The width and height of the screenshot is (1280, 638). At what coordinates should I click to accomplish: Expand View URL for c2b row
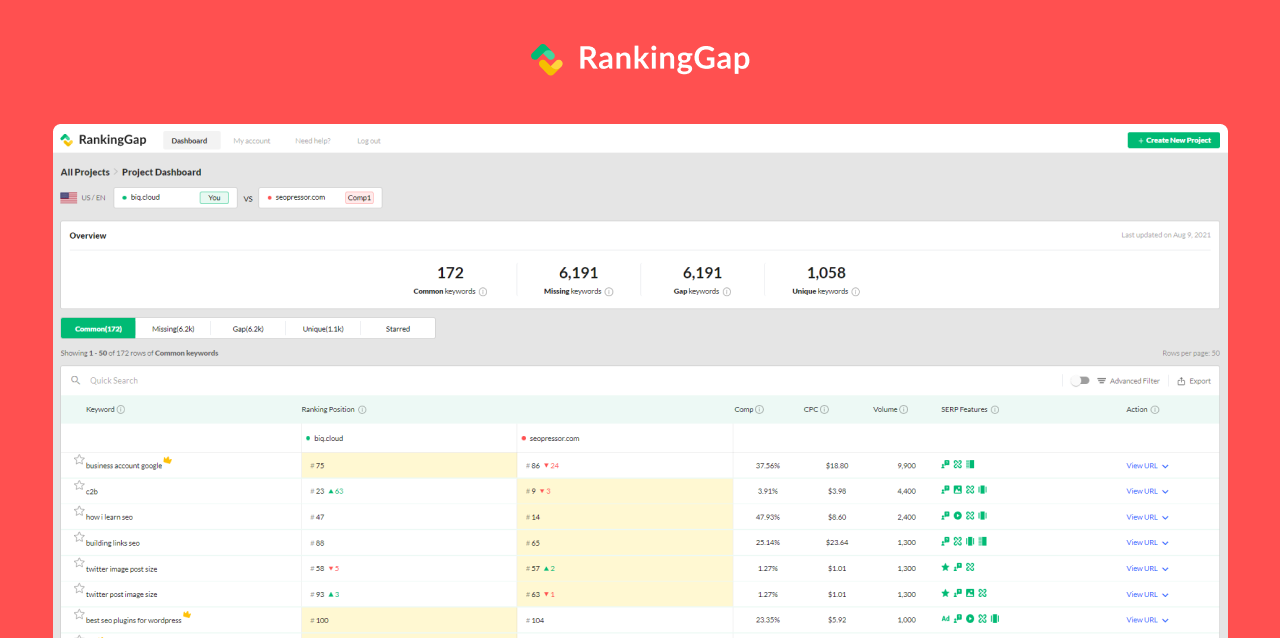pos(1147,491)
